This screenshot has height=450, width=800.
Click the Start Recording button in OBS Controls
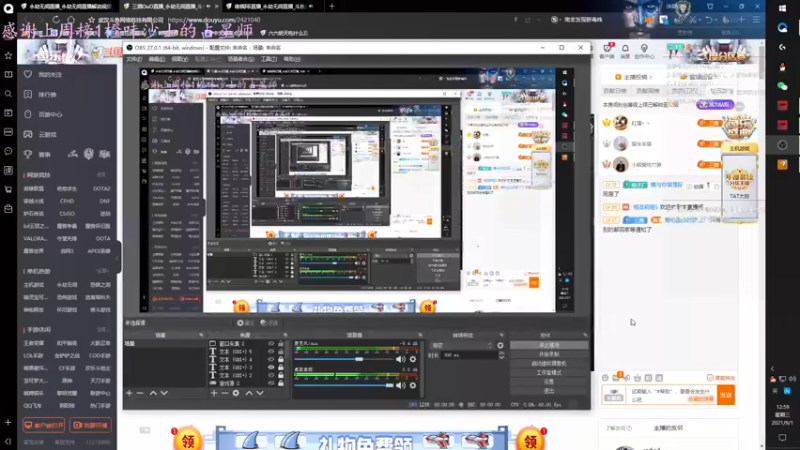point(549,355)
